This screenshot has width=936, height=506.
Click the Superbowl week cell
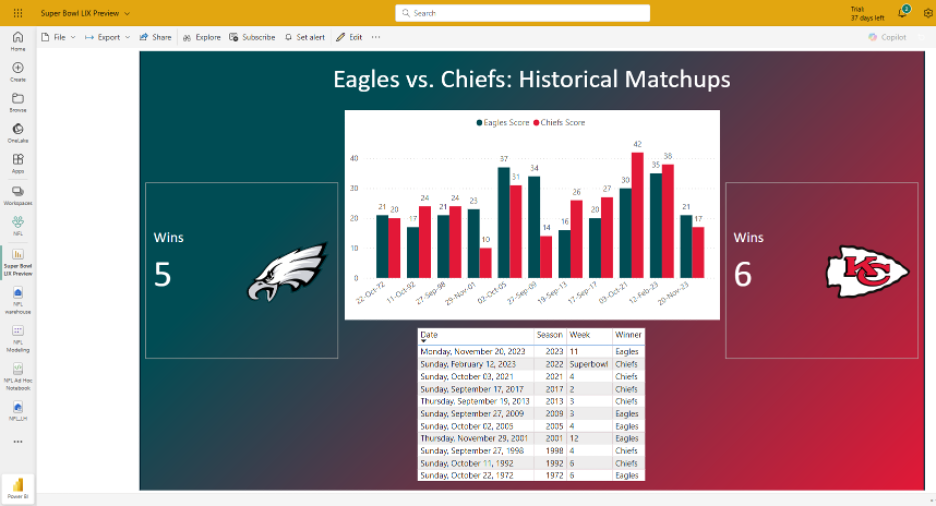coord(589,364)
